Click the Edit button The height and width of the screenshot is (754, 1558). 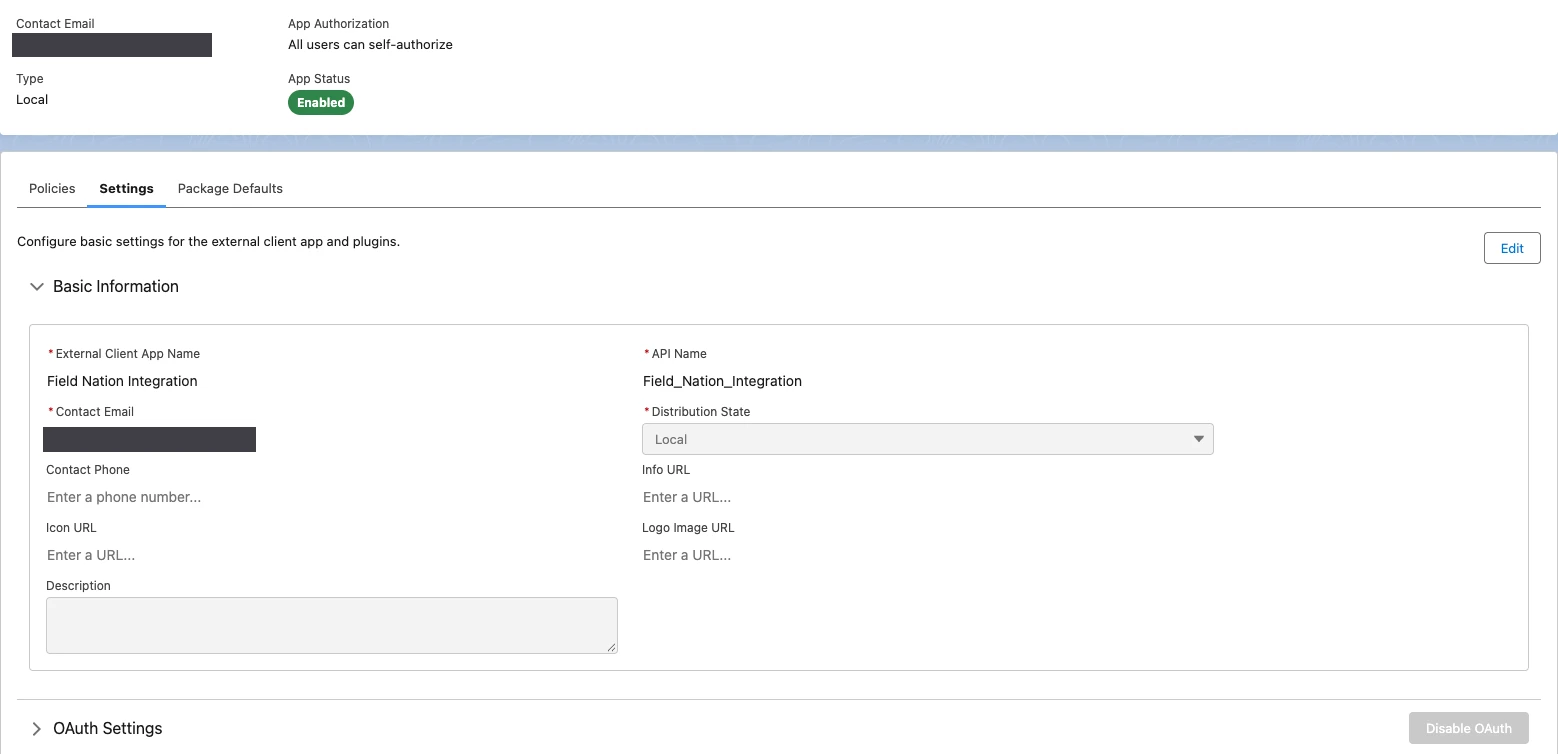[x=1512, y=248]
